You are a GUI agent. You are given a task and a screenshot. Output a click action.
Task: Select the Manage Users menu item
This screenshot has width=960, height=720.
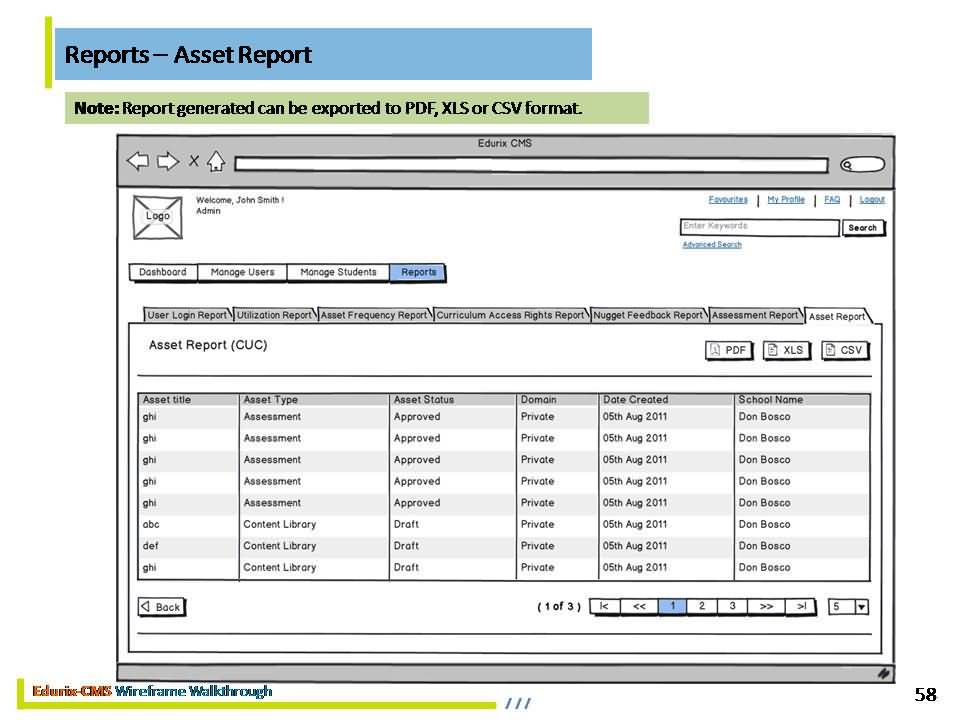click(242, 272)
